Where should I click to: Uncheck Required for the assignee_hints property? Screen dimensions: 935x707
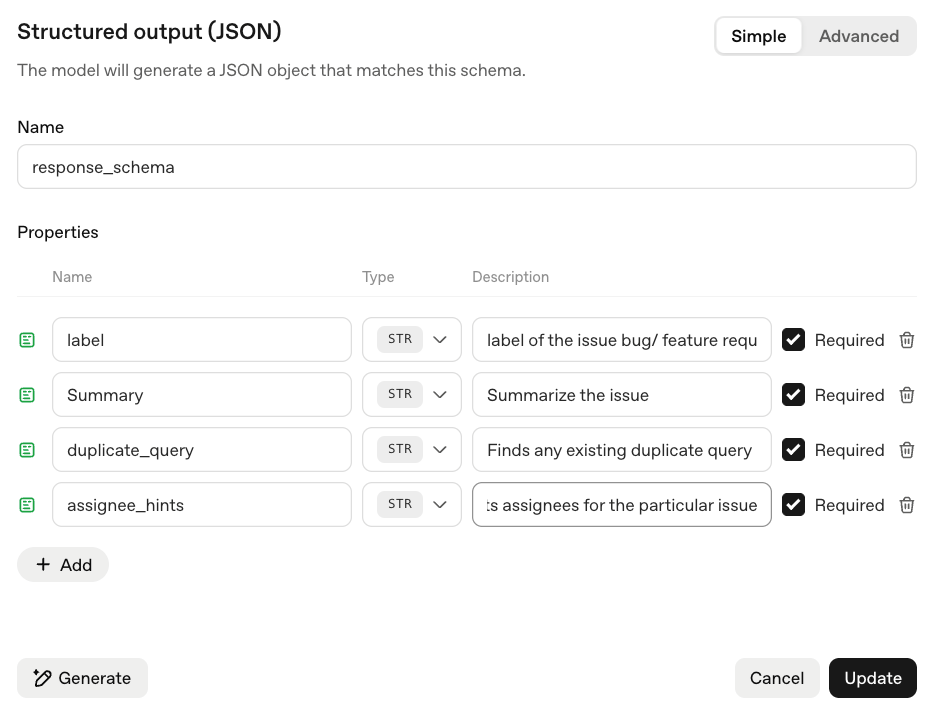[x=793, y=505]
